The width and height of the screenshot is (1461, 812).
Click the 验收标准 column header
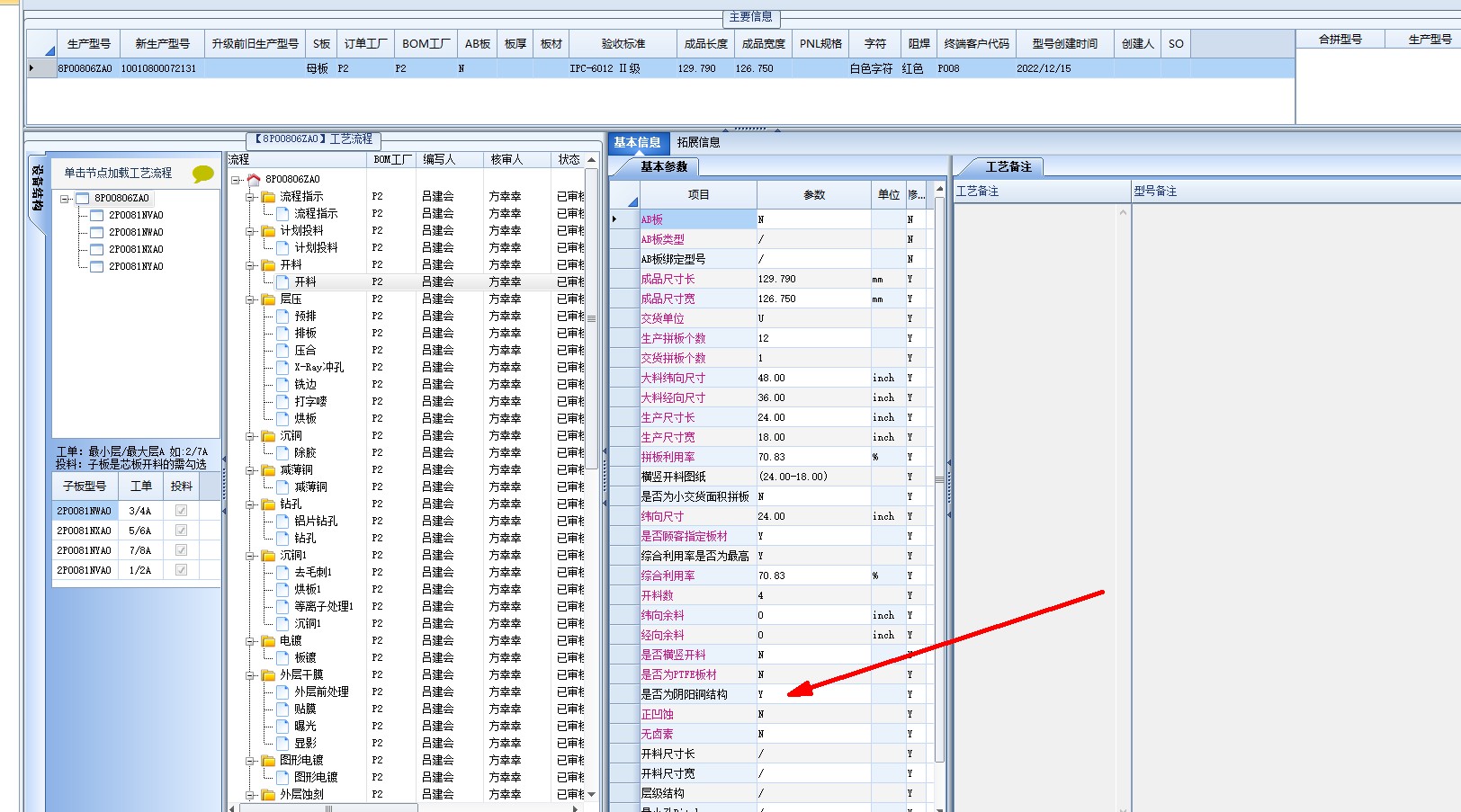(x=623, y=43)
